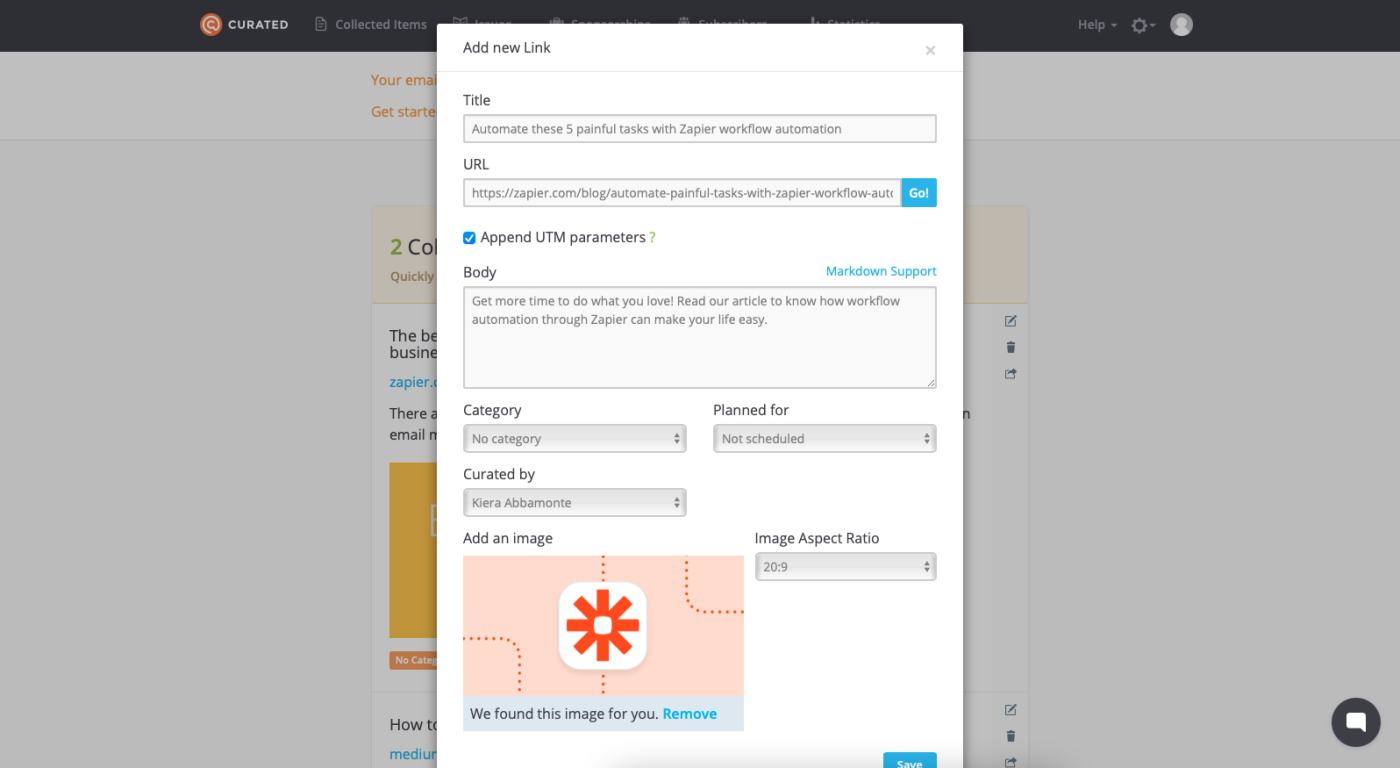The width and height of the screenshot is (1400, 768).
Task: Click the Collected Items document icon
Action: pyautogui.click(x=321, y=25)
